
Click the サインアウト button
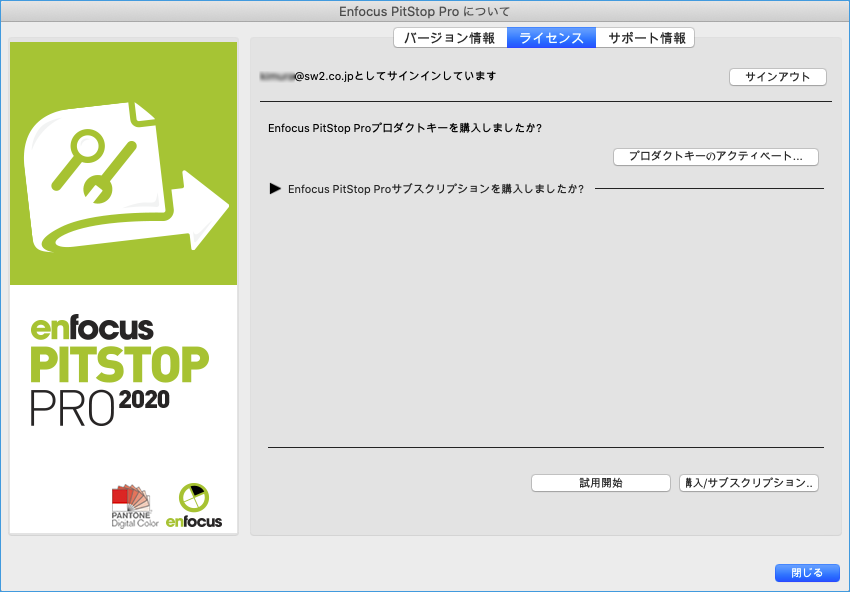click(x=777, y=77)
